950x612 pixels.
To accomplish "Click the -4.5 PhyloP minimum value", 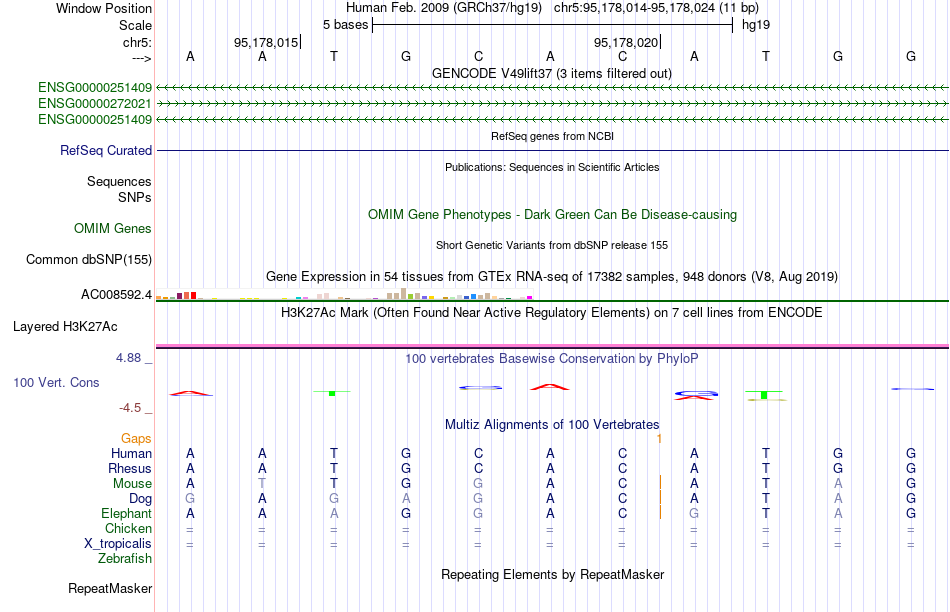I will [130, 408].
